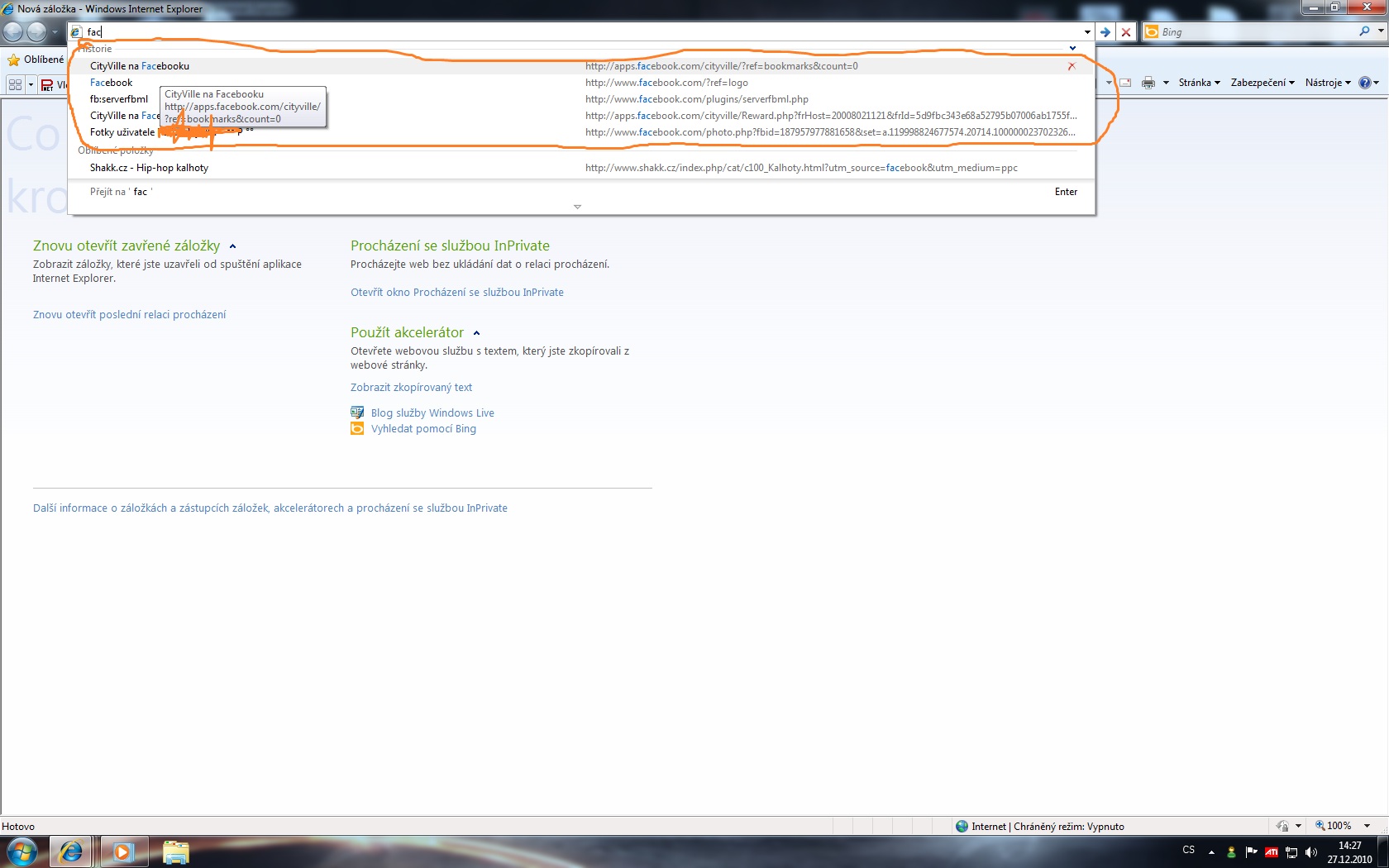Click the page icon in the address bar
Viewport: 1389px width, 868px height.
(x=77, y=32)
